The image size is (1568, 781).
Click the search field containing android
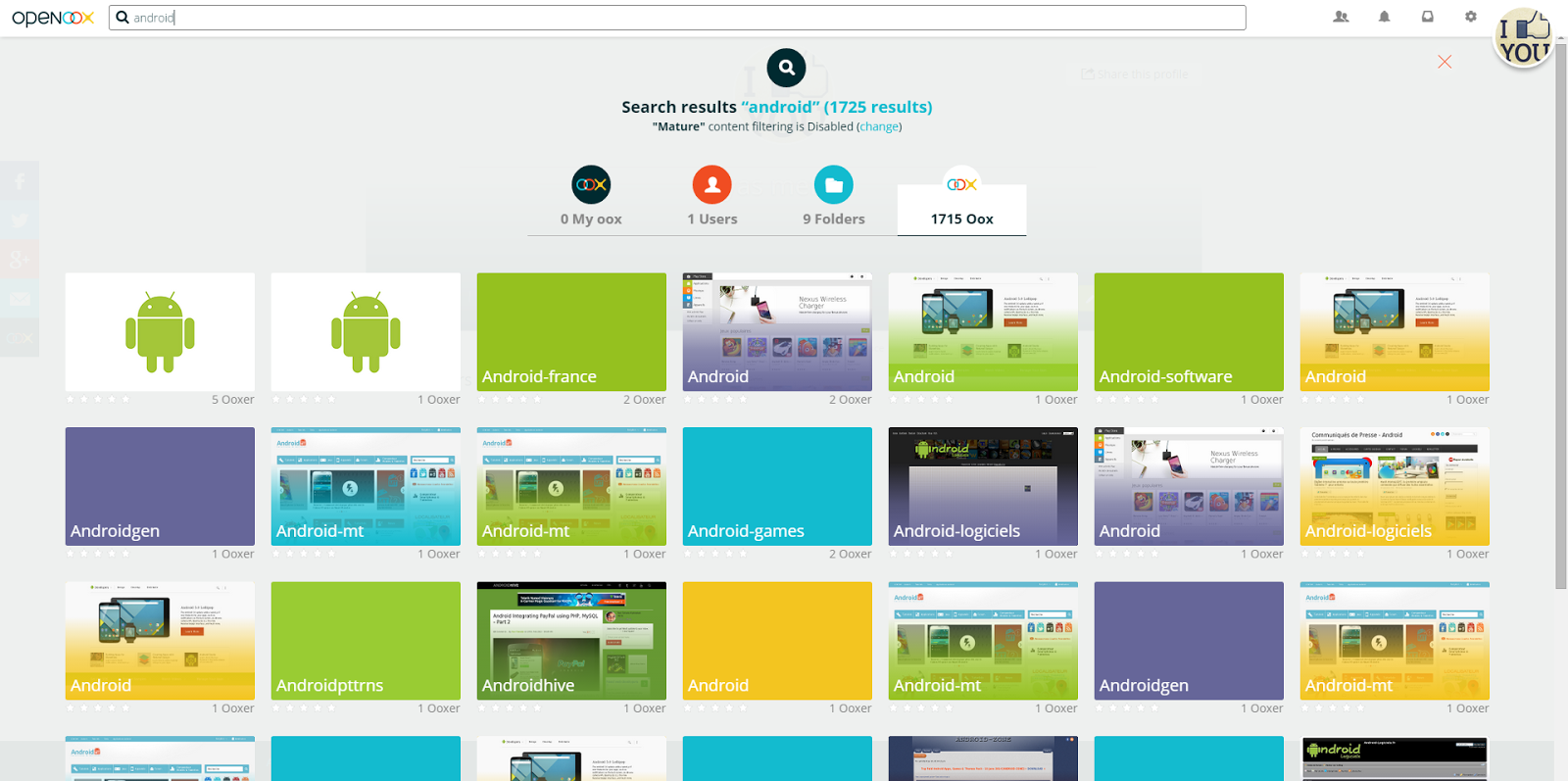coord(677,18)
